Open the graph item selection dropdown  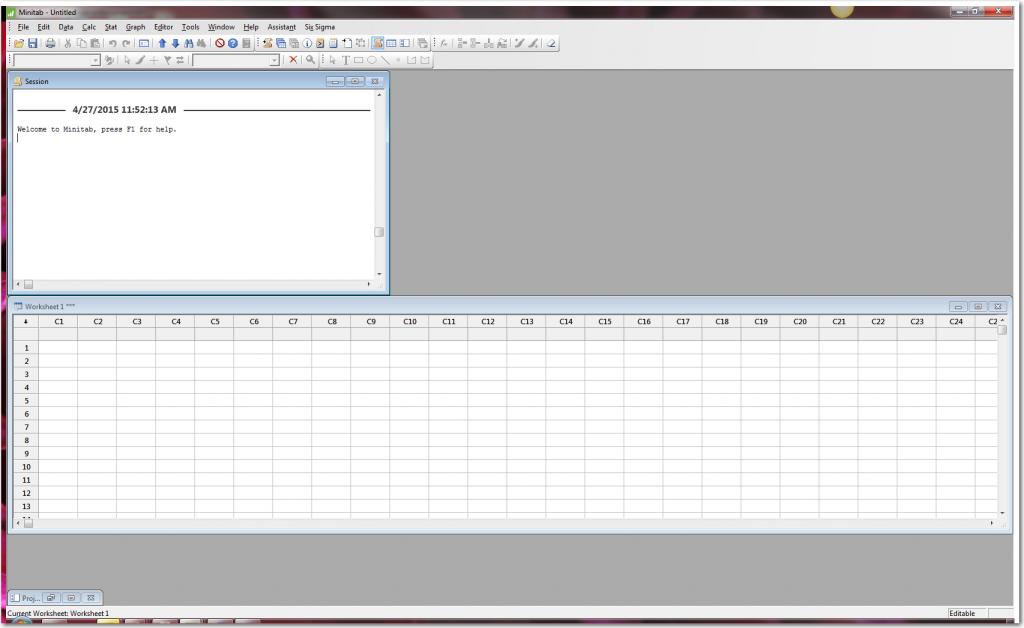[96, 59]
